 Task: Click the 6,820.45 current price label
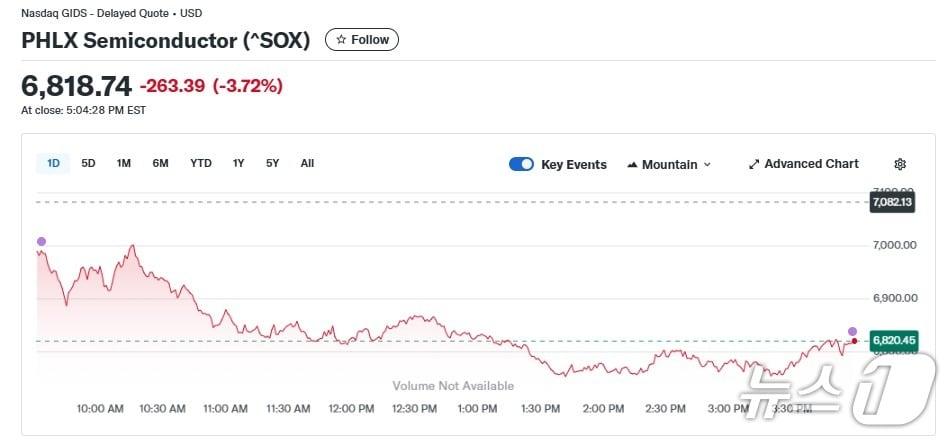coord(894,340)
